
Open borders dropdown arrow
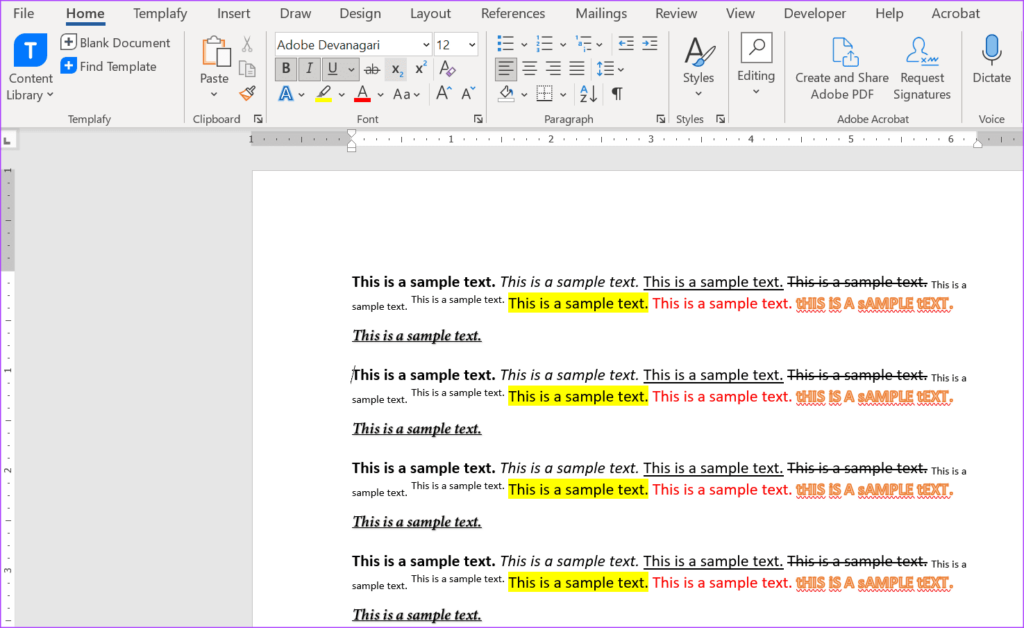click(563, 95)
